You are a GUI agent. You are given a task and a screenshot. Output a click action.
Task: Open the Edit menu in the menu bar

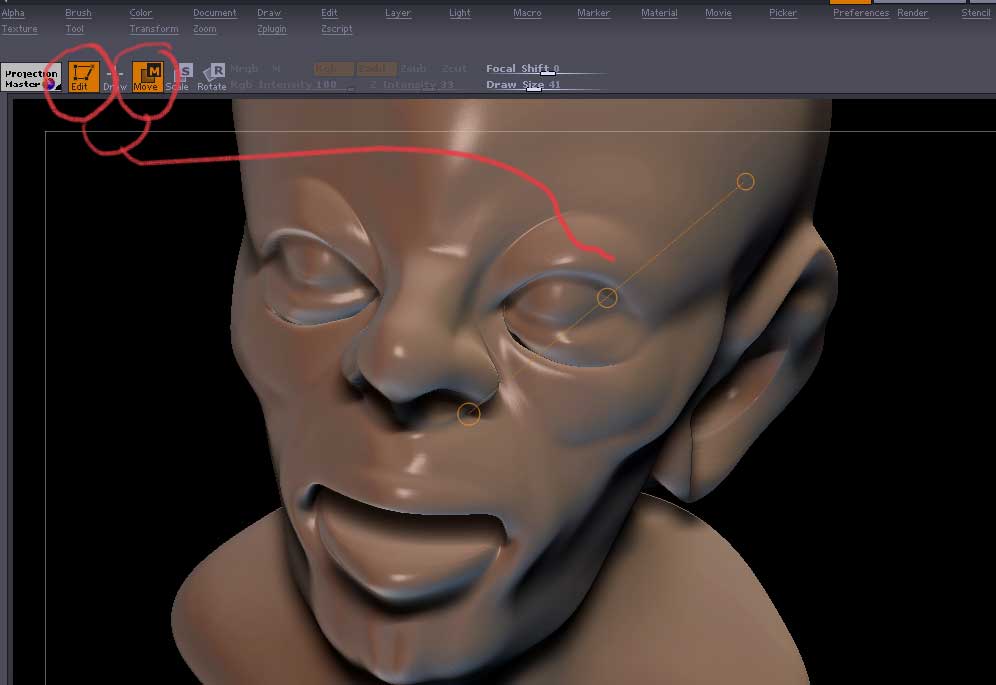pyautogui.click(x=329, y=13)
